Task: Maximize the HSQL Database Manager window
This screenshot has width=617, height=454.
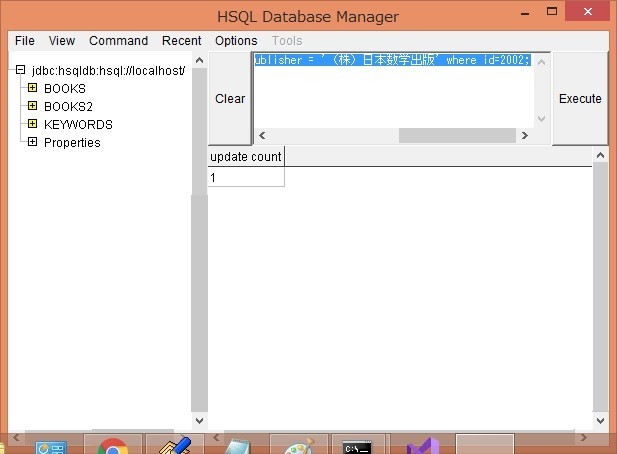Action: 552,12
